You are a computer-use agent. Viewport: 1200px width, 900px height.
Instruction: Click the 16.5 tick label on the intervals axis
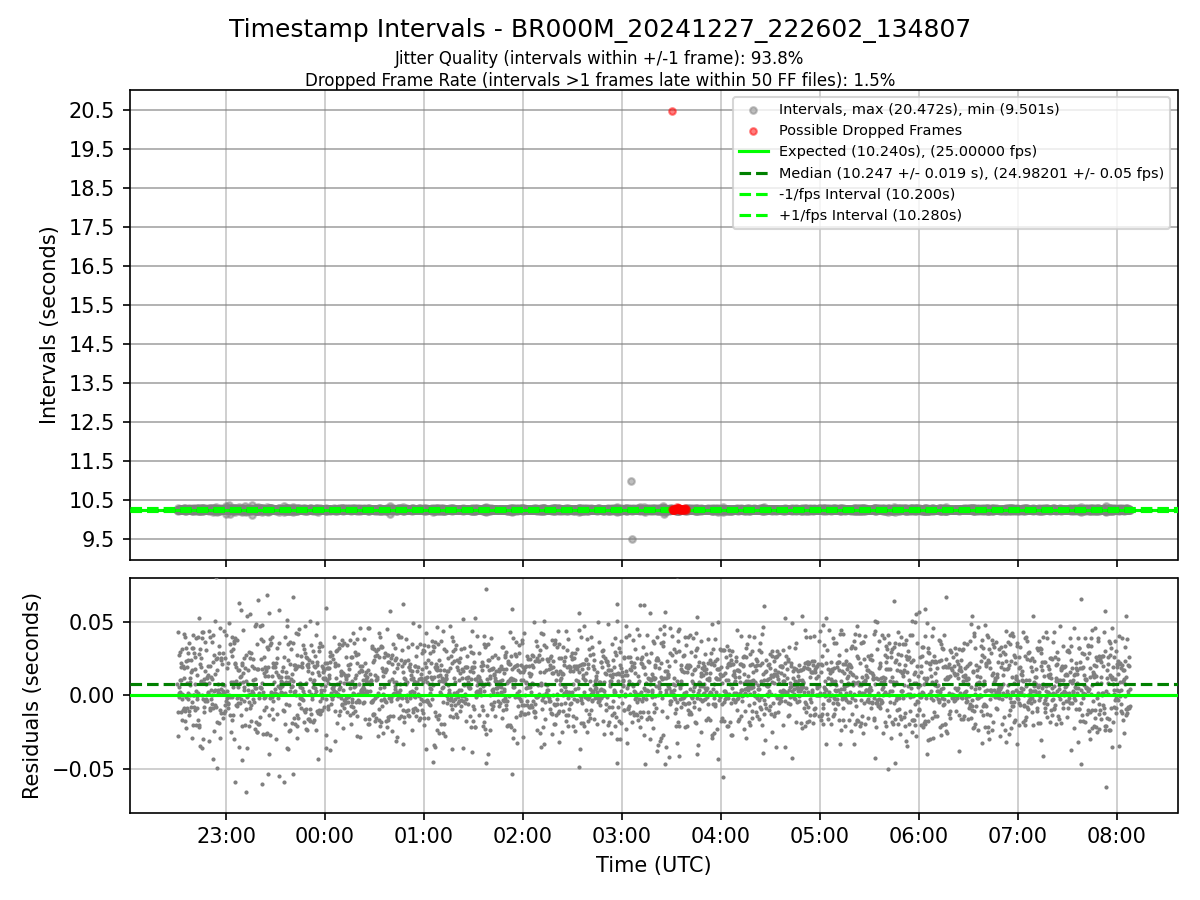click(x=92, y=266)
